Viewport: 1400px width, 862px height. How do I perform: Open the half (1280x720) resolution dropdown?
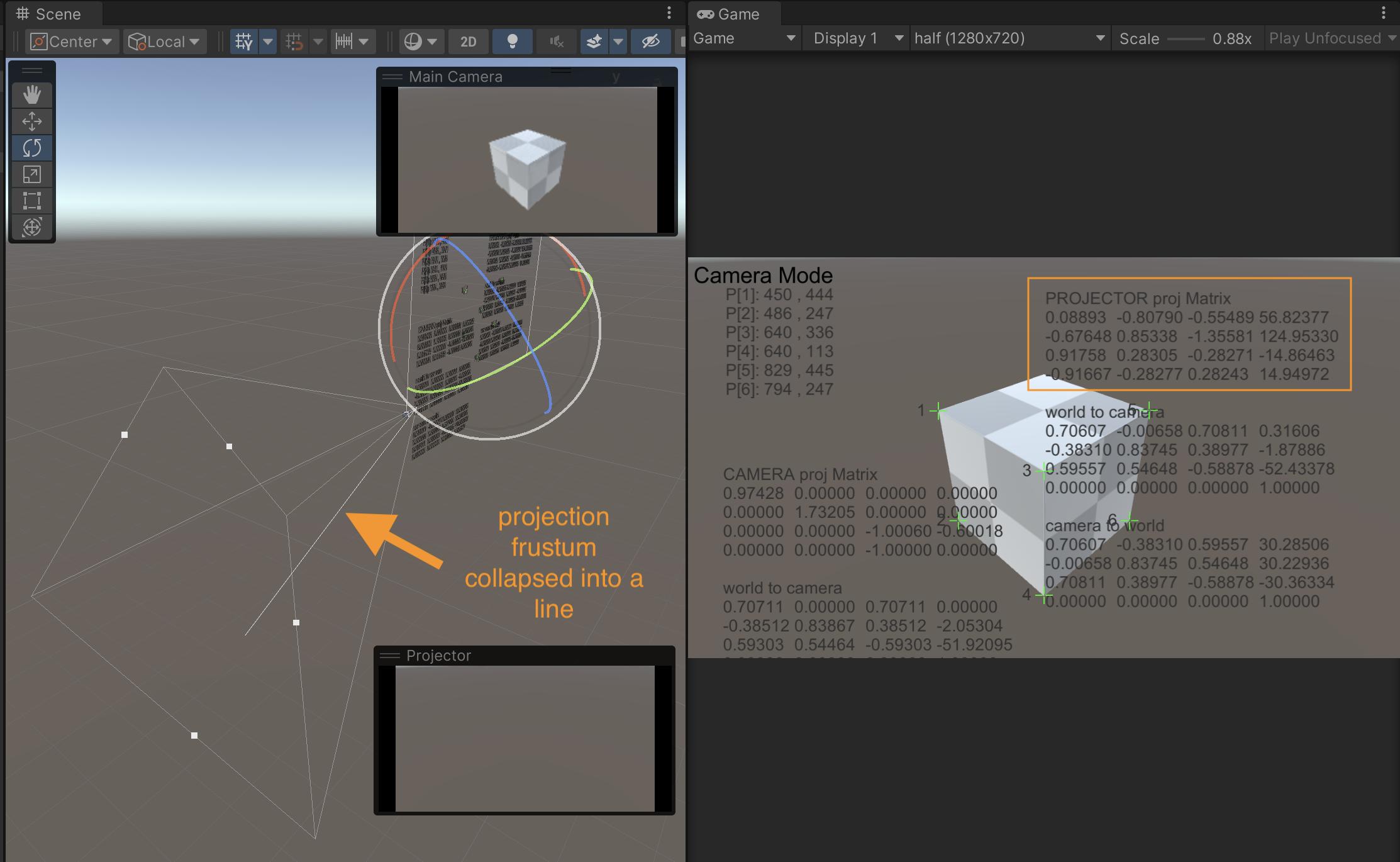(x=1009, y=38)
